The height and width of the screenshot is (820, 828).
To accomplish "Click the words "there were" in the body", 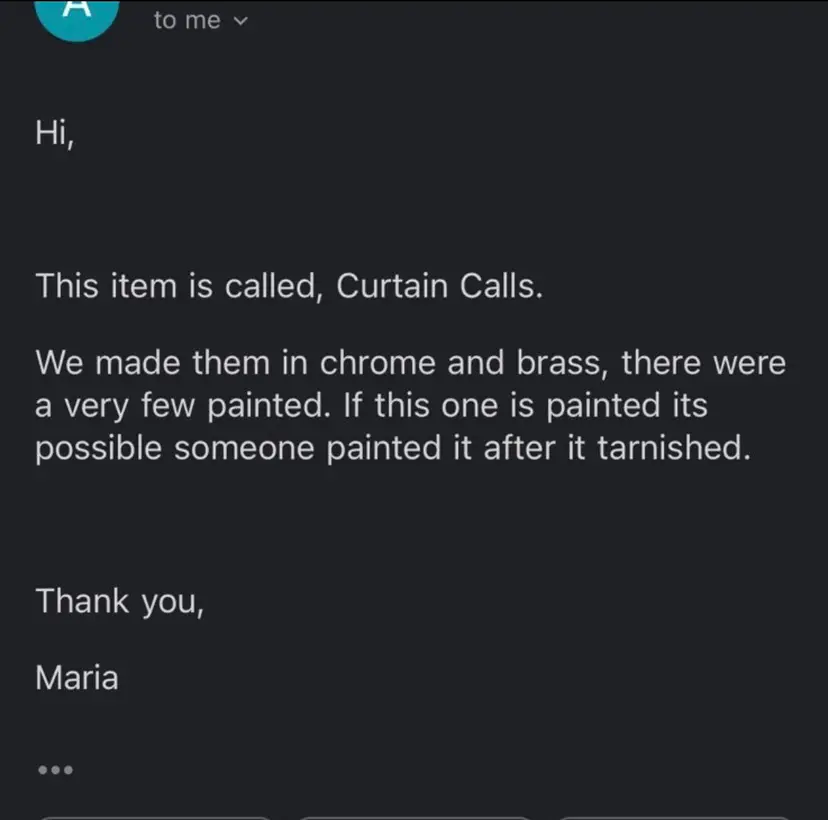I will point(704,362).
